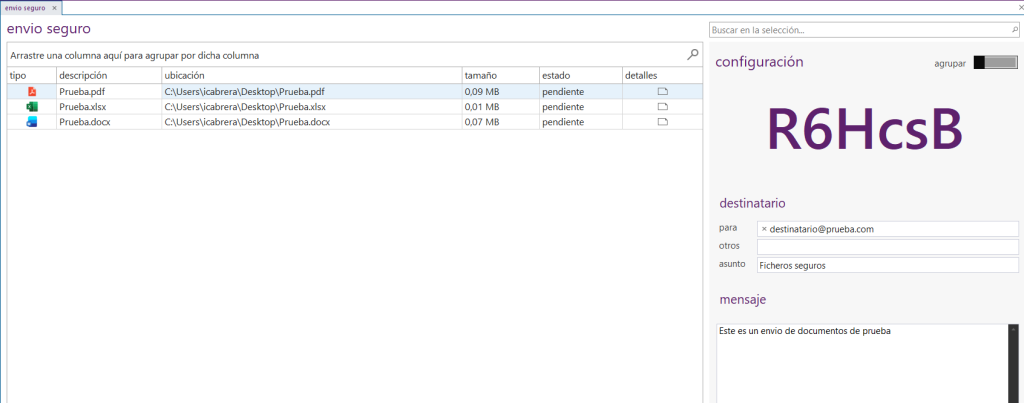Screen dimensions: 1024x403
Task: Click into the 'mensaje' text area
Action: tap(862, 363)
